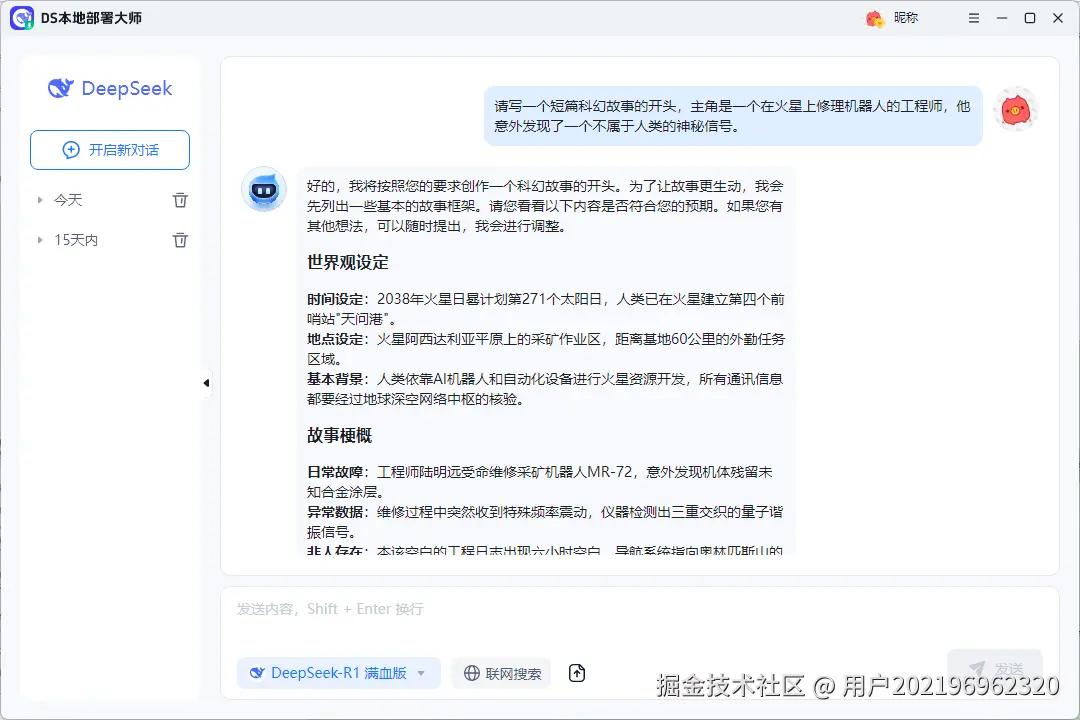Image resolution: width=1080 pixels, height=720 pixels.
Task: Open the hamburger menu in title bar
Action: [973, 17]
